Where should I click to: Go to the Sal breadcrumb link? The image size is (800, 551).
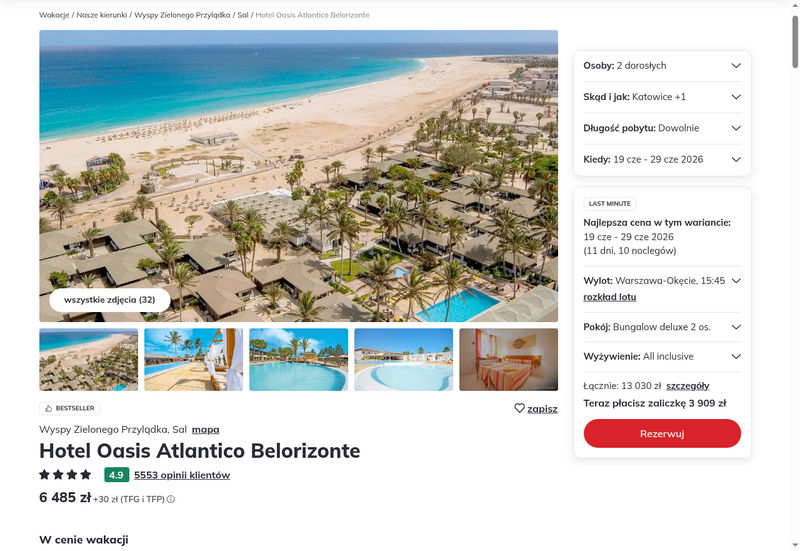[x=243, y=15]
